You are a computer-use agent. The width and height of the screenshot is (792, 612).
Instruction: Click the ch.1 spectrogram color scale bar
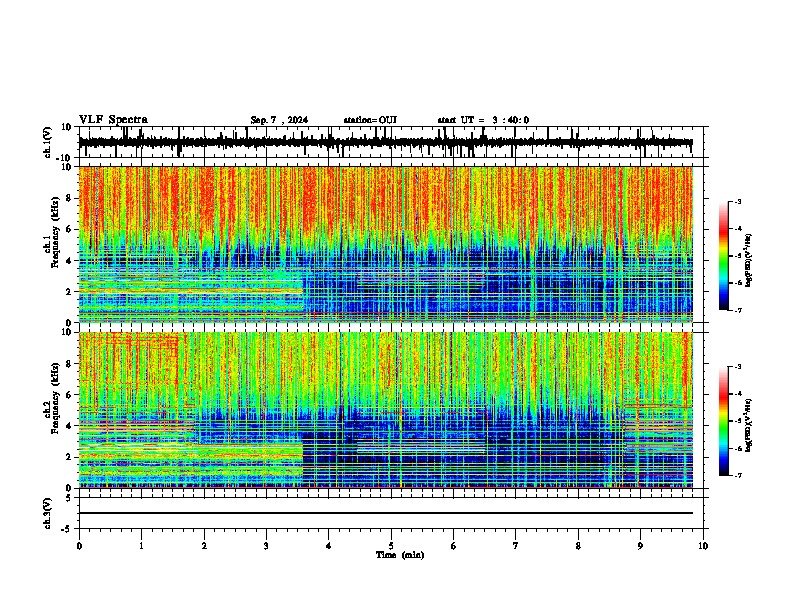pyautogui.click(x=724, y=256)
